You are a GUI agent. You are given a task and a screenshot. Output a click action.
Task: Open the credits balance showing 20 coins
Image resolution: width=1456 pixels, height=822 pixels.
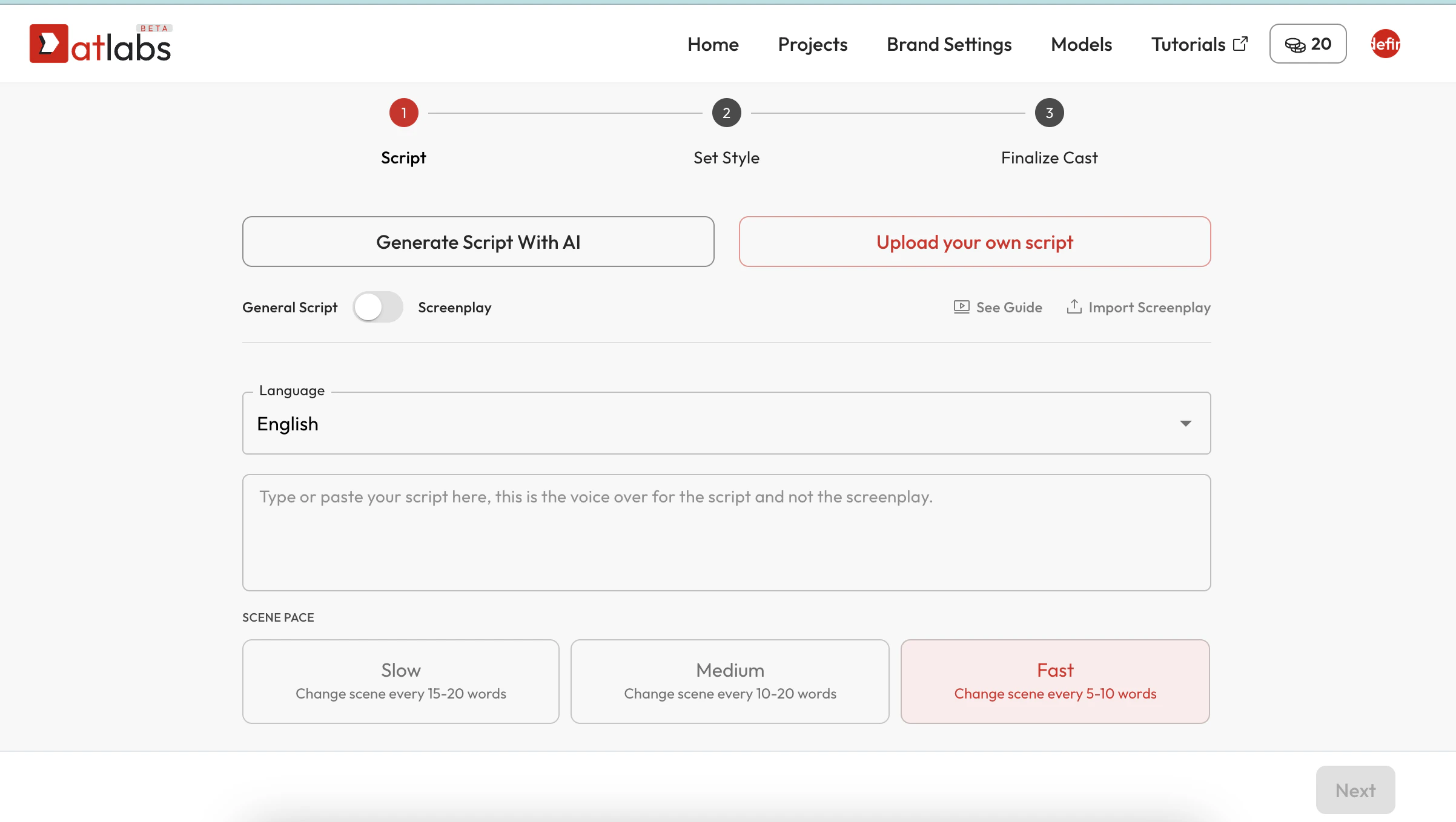pyautogui.click(x=1306, y=44)
